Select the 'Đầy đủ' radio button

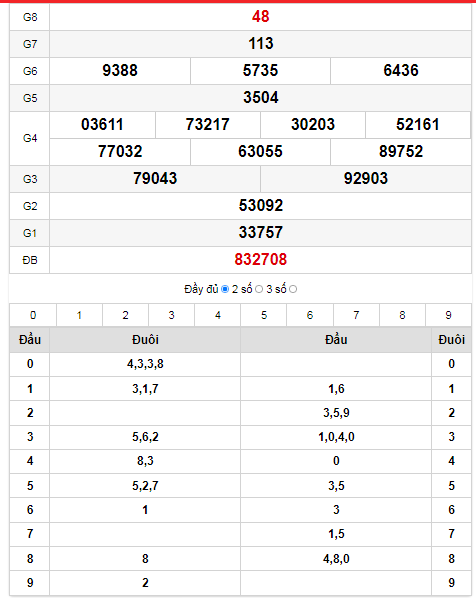point(225,289)
